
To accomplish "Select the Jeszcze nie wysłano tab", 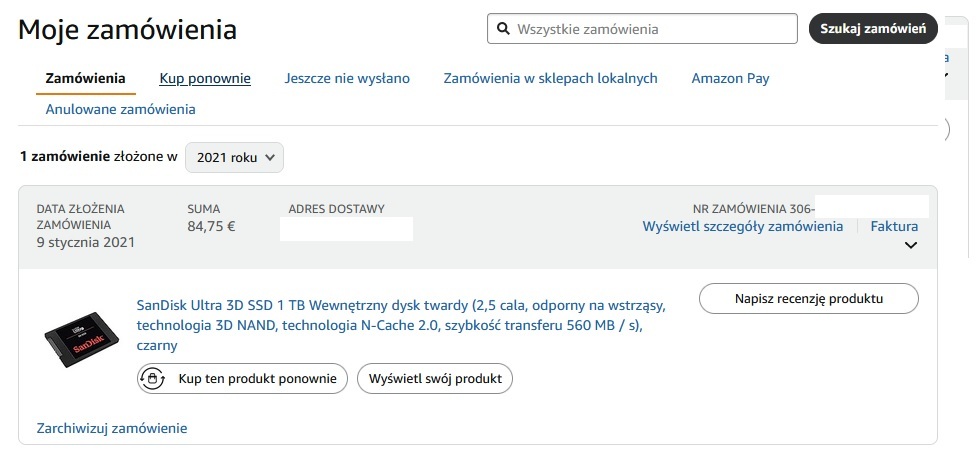I will point(347,78).
